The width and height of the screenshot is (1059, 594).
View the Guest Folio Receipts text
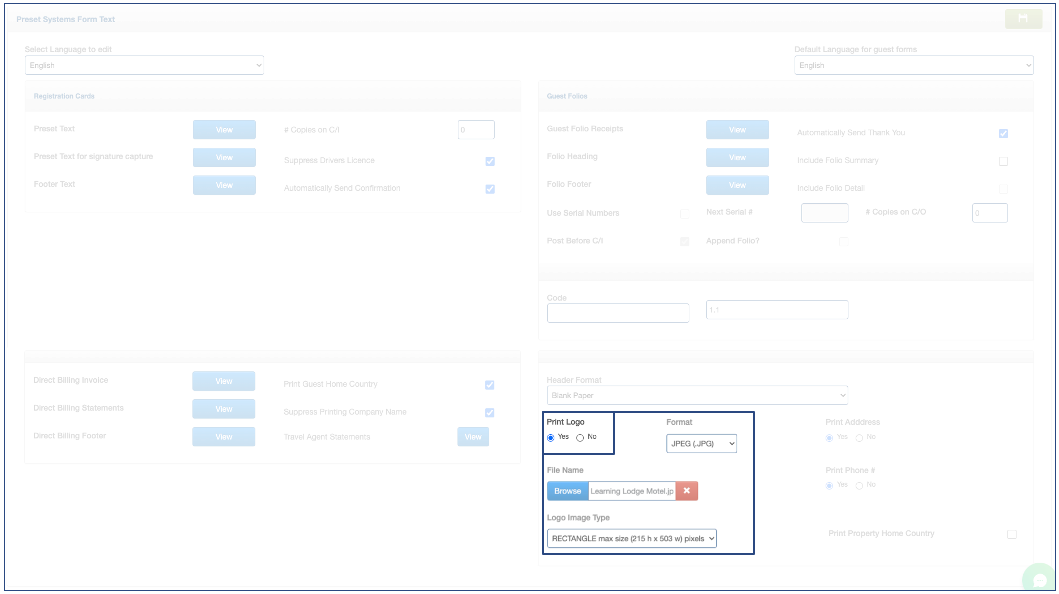tap(737, 130)
